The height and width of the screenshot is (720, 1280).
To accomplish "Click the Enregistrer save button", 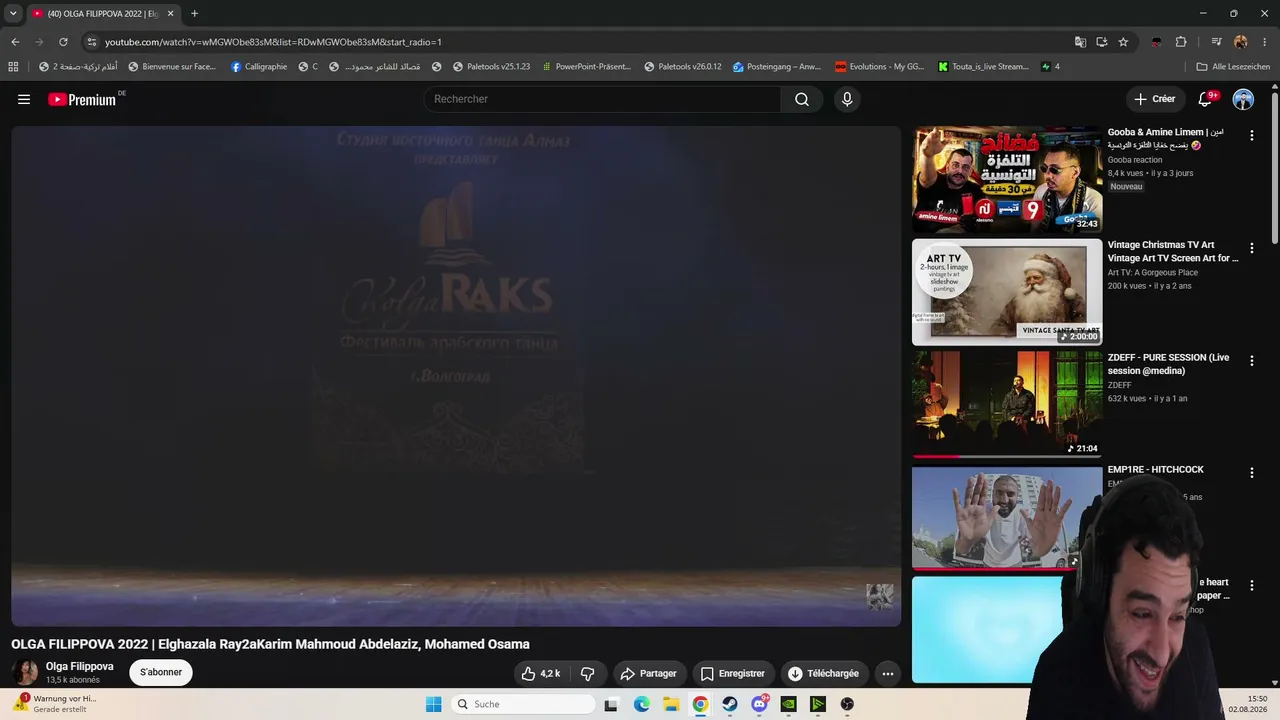I will 733,674.
